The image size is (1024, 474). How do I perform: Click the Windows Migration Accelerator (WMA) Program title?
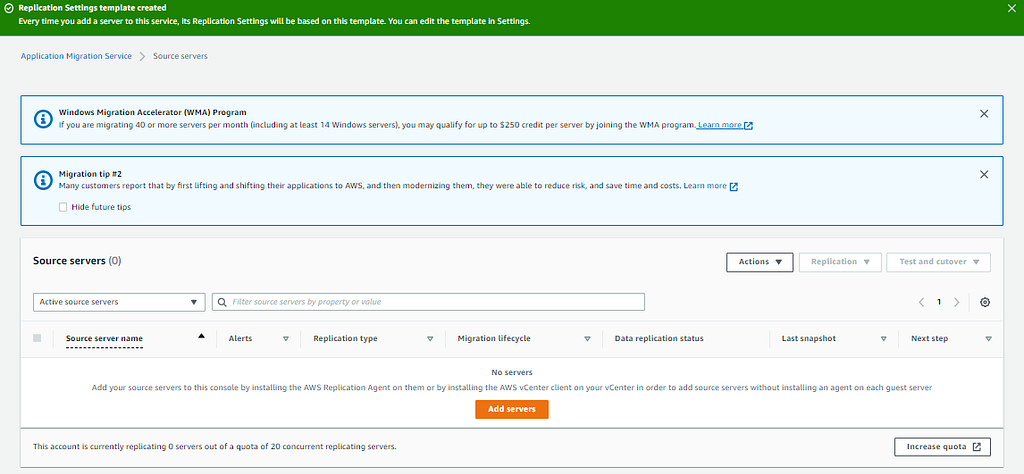tap(152, 112)
